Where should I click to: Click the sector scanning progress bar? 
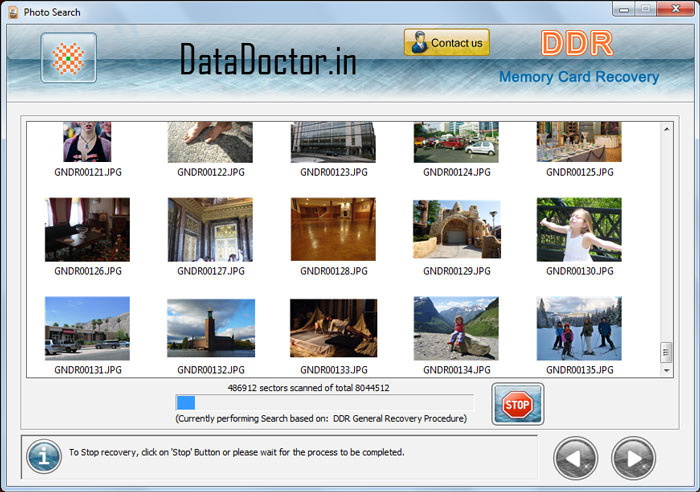(x=325, y=403)
